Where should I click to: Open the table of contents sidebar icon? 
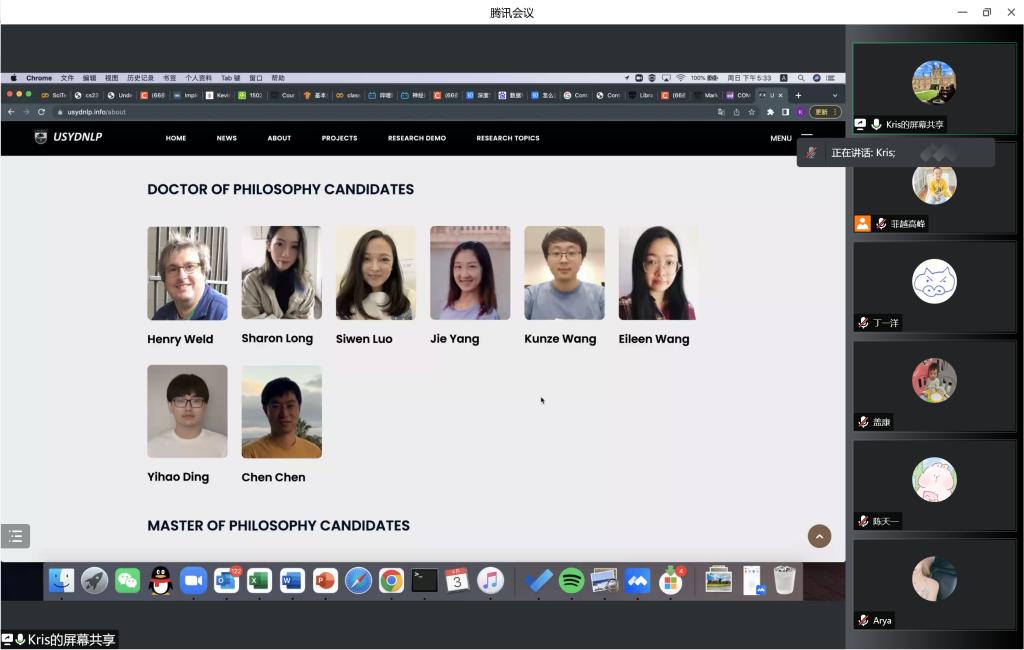coord(16,536)
